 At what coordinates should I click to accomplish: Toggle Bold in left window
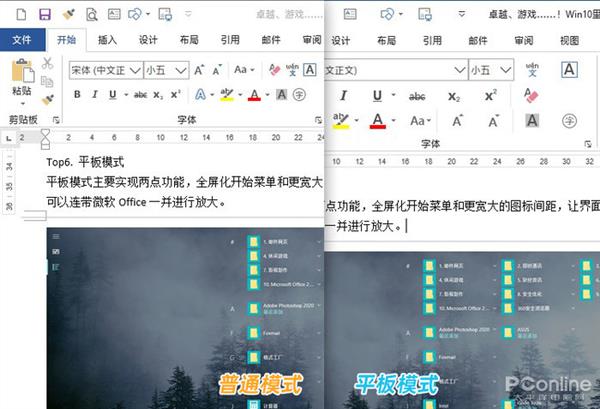(x=77, y=95)
